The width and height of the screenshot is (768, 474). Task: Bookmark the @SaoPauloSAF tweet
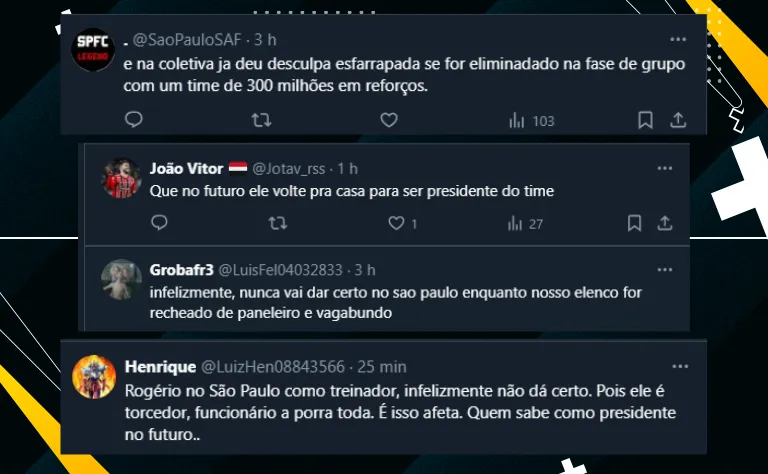[x=646, y=120]
